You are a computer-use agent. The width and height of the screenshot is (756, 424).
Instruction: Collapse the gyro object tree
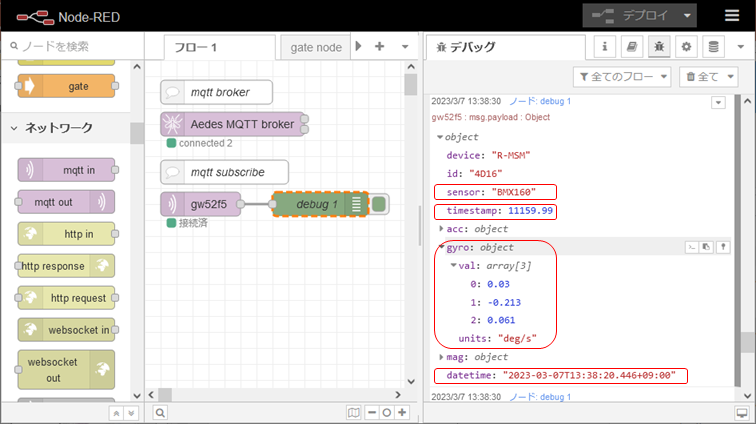[x=442, y=247]
